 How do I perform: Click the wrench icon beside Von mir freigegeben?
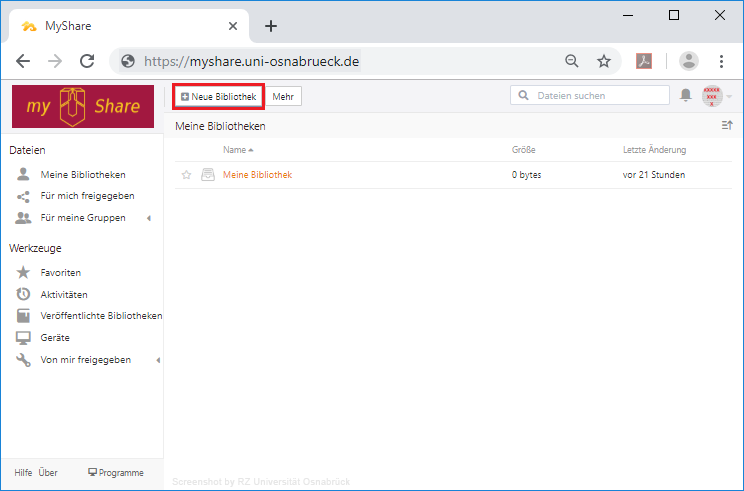(23, 360)
